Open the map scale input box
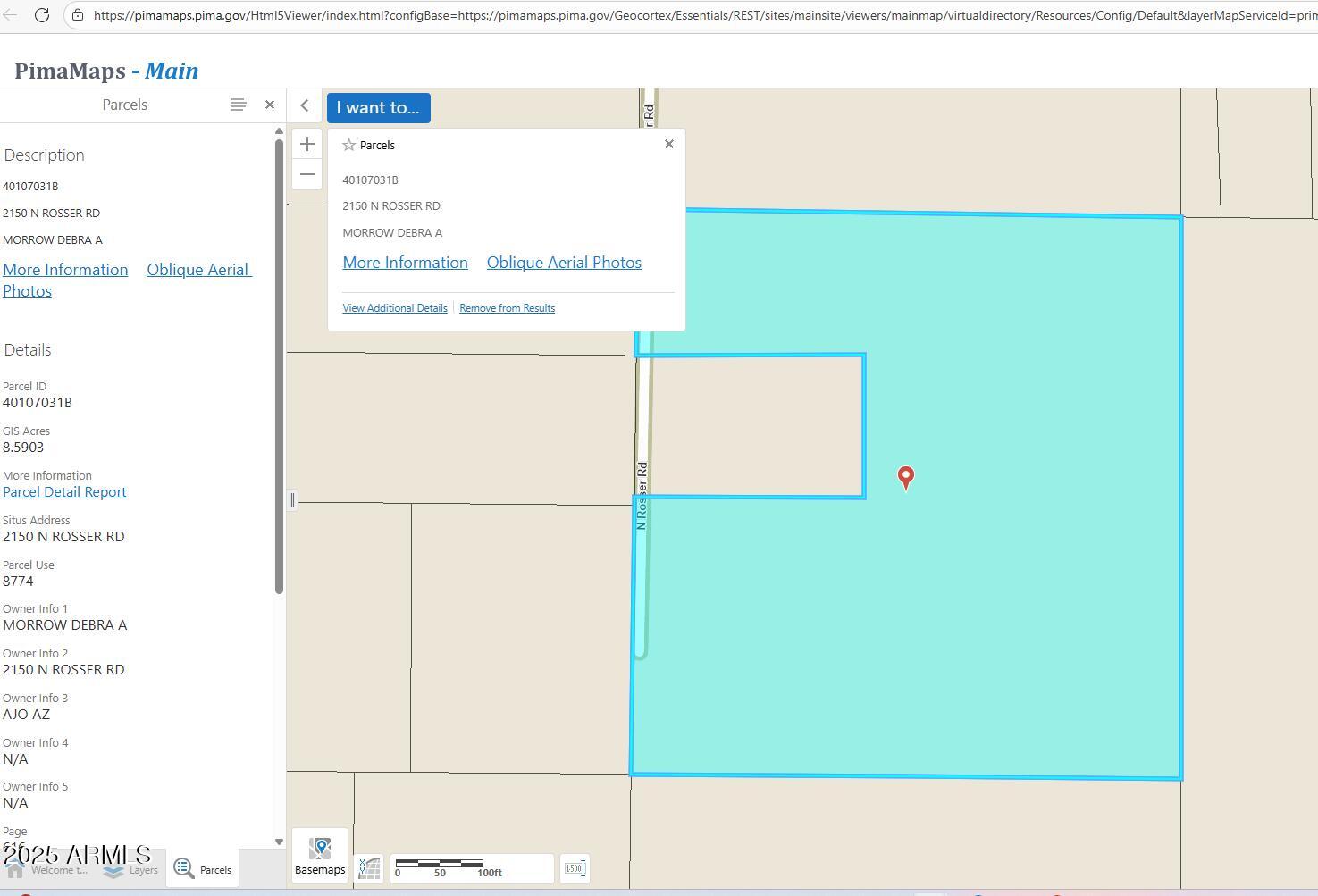Viewport: 1318px width, 896px height. 575,868
